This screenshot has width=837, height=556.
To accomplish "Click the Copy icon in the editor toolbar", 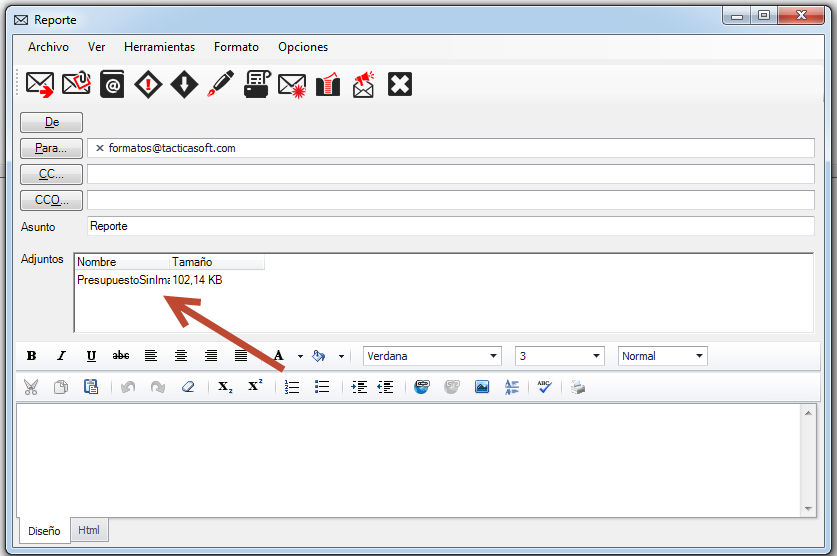I will pyautogui.click(x=61, y=387).
